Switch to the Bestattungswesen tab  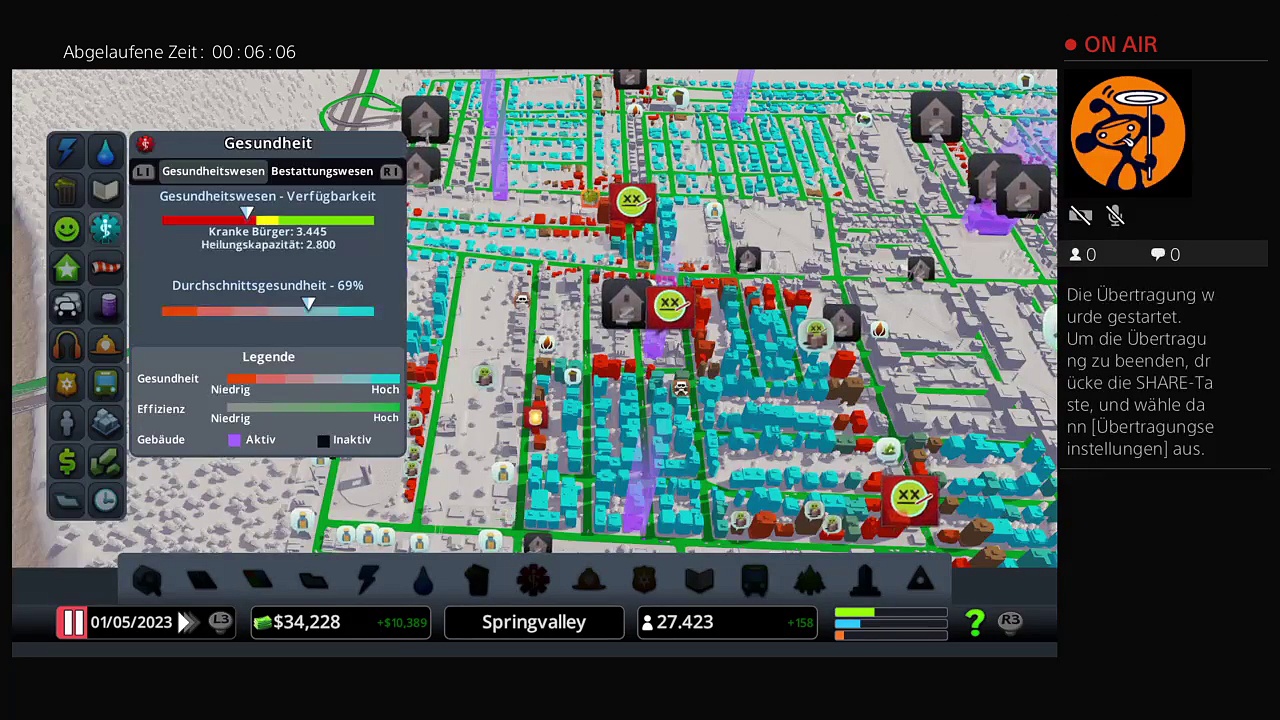321,171
